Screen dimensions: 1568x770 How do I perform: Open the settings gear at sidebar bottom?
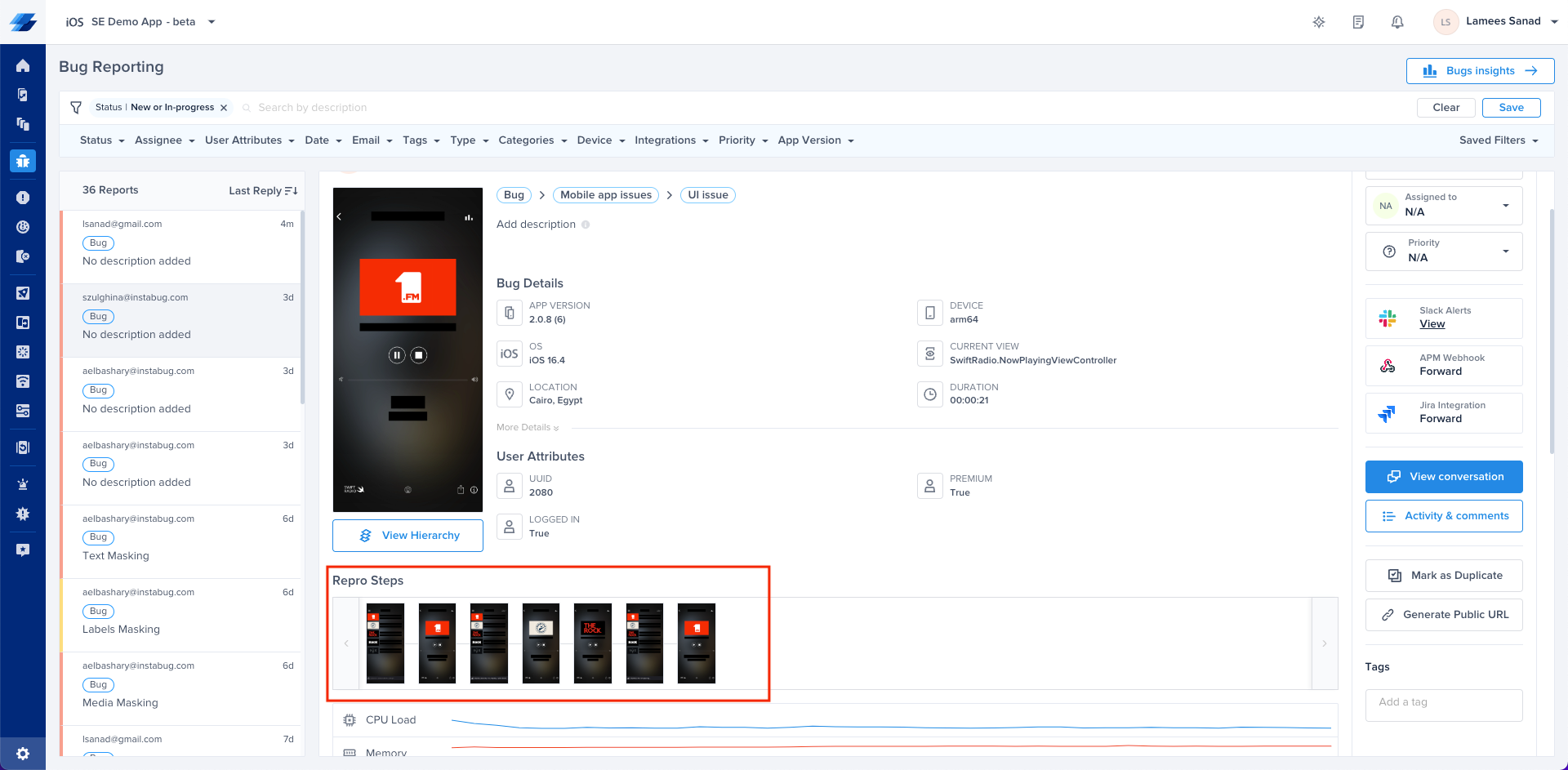pyautogui.click(x=23, y=753)
